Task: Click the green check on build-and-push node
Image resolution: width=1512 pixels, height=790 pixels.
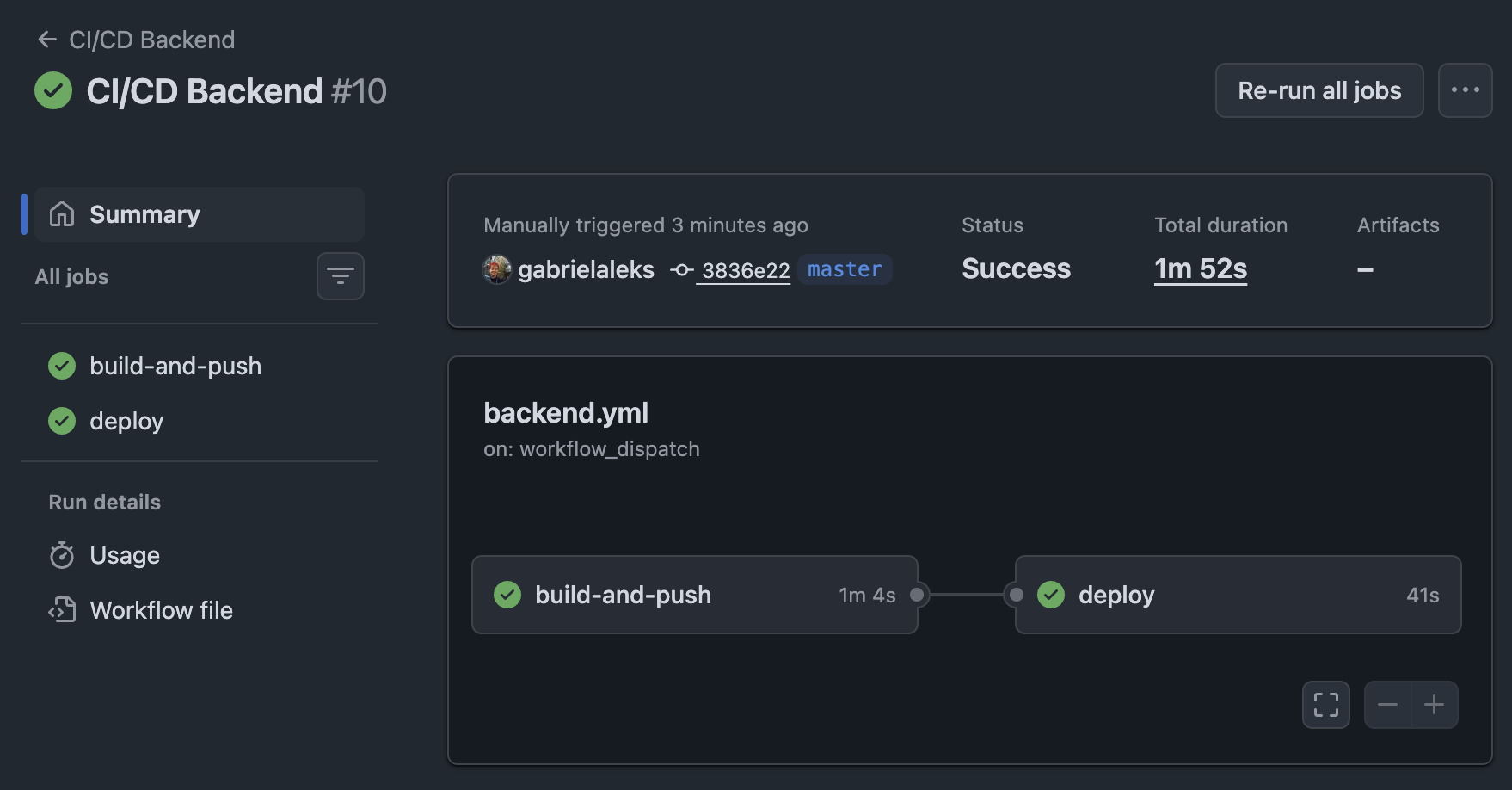Action: [x=507, y=595]
